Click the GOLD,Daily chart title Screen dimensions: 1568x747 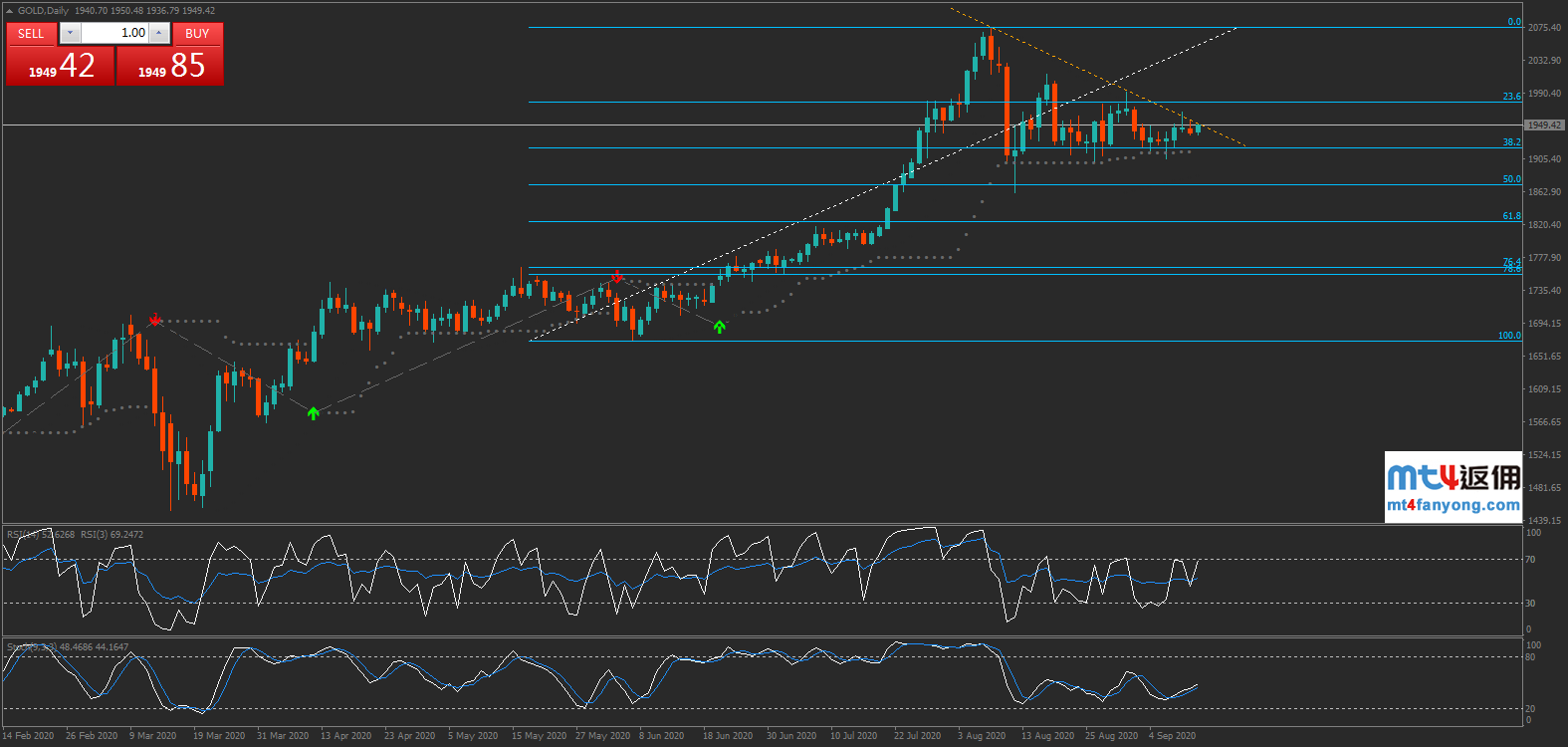coord(44,11)
